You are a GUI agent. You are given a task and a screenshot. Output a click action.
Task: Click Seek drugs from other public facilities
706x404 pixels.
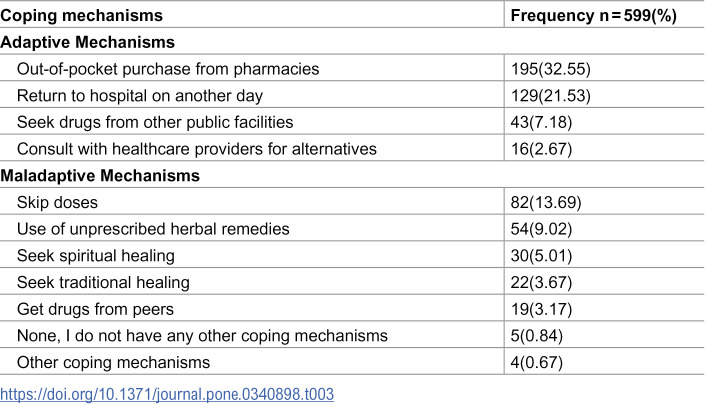coord(155,123)
